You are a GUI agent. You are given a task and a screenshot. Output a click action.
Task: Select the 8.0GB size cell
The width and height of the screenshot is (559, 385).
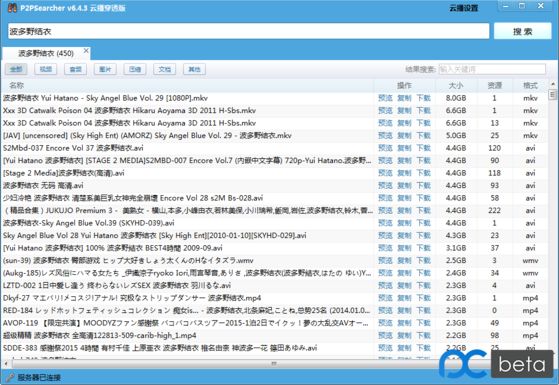tap(456, 98)
